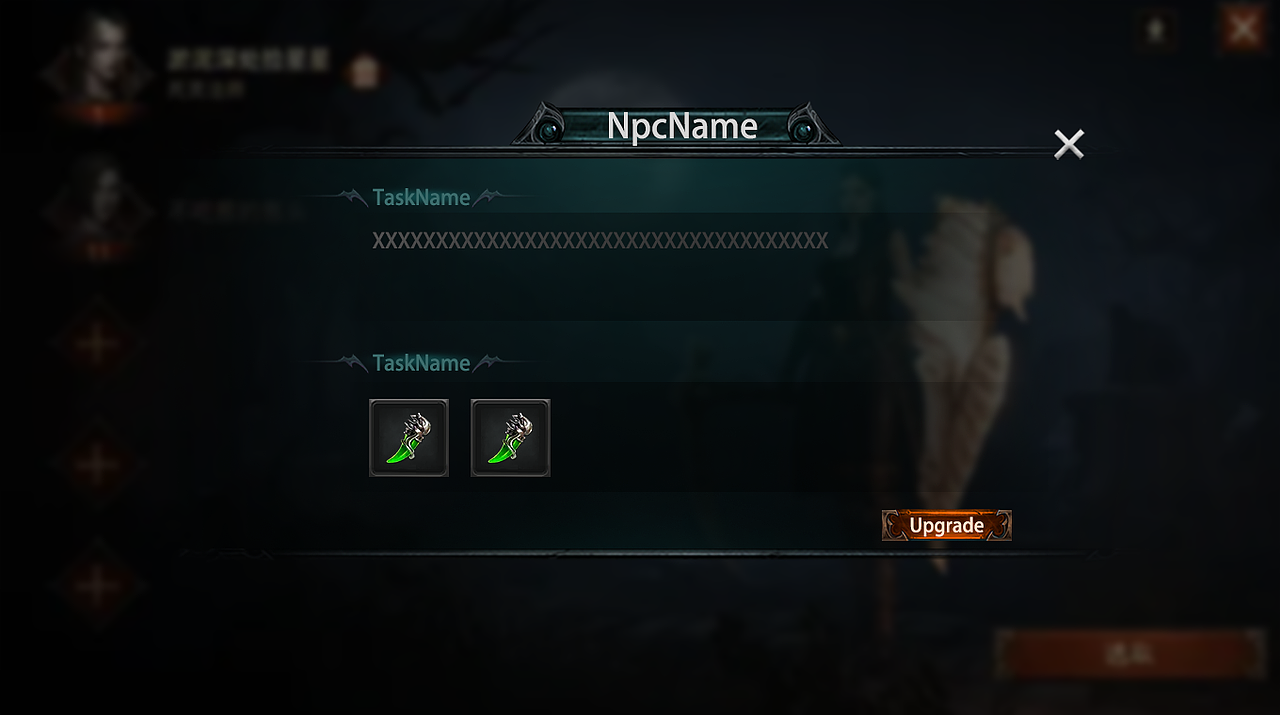
Task: Click the round icon beside top character name
Action: pyautogui.click(x=364, y=72)
